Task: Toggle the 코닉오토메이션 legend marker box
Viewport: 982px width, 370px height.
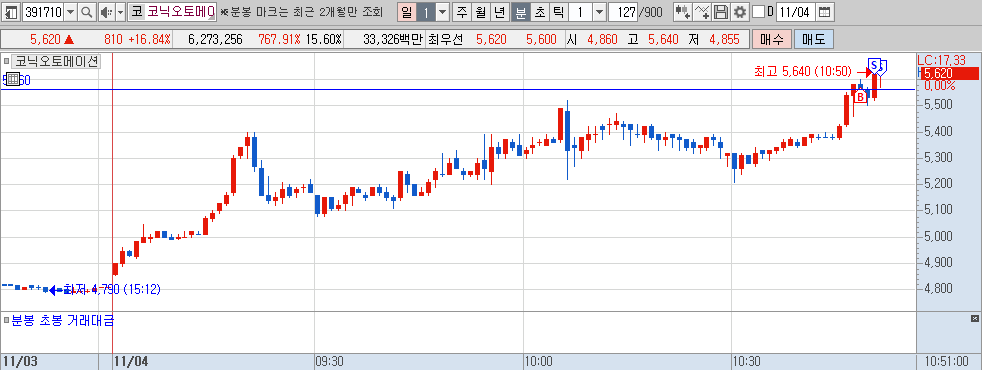Action: 6,62
